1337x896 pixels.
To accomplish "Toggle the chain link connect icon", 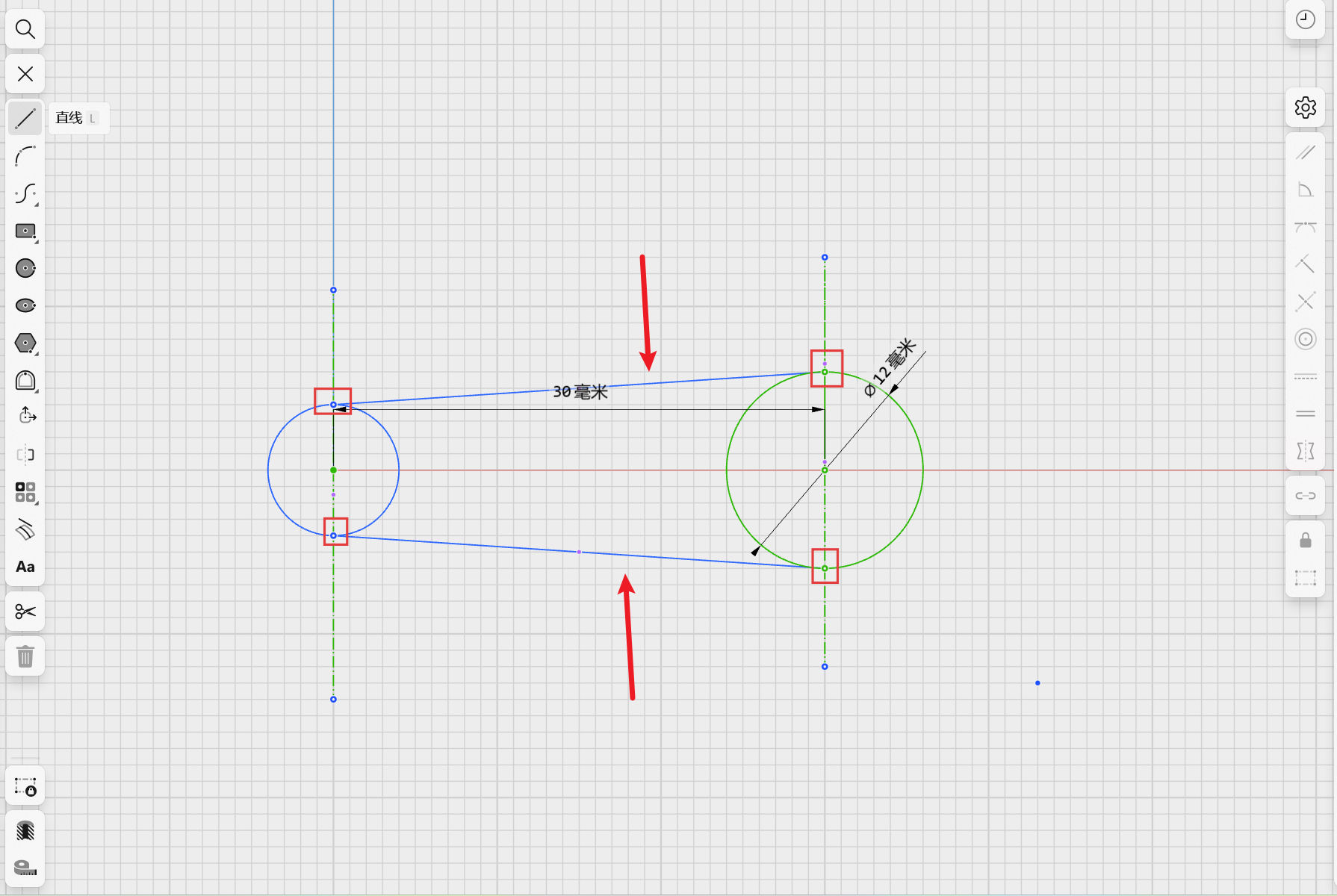I will coord(1305,496).
